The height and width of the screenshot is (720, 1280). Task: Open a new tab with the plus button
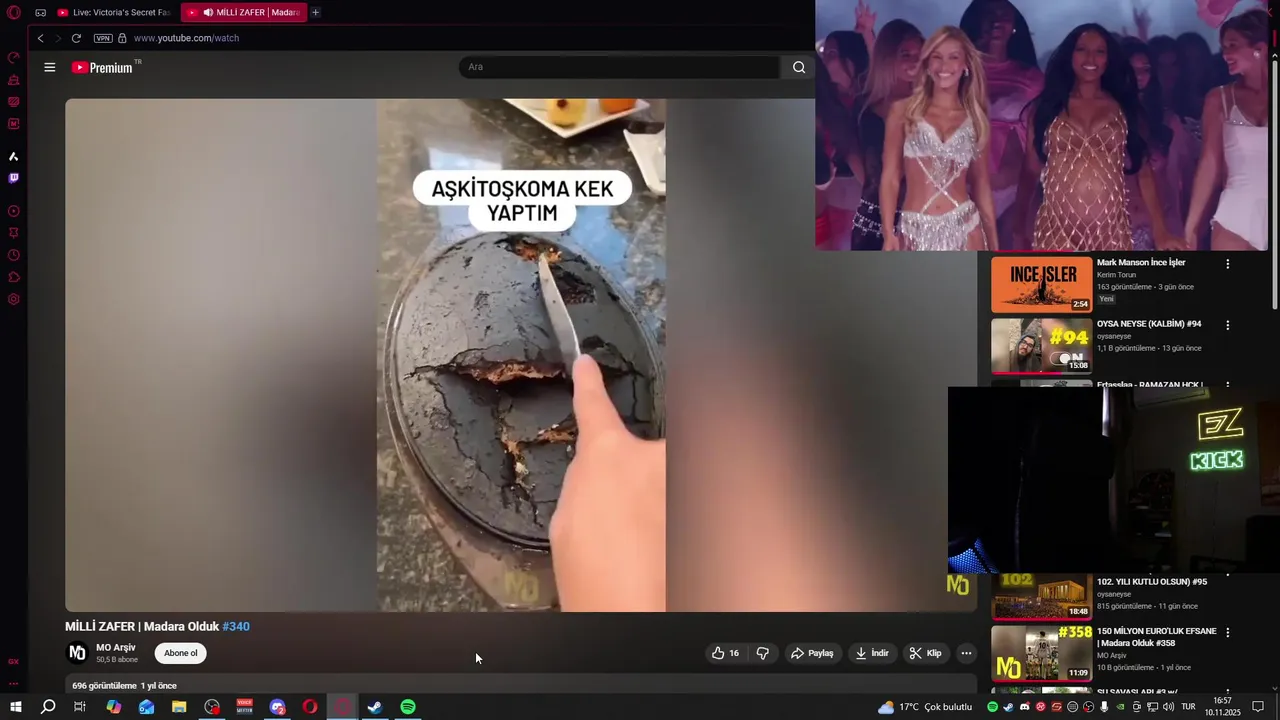point(315,12)
